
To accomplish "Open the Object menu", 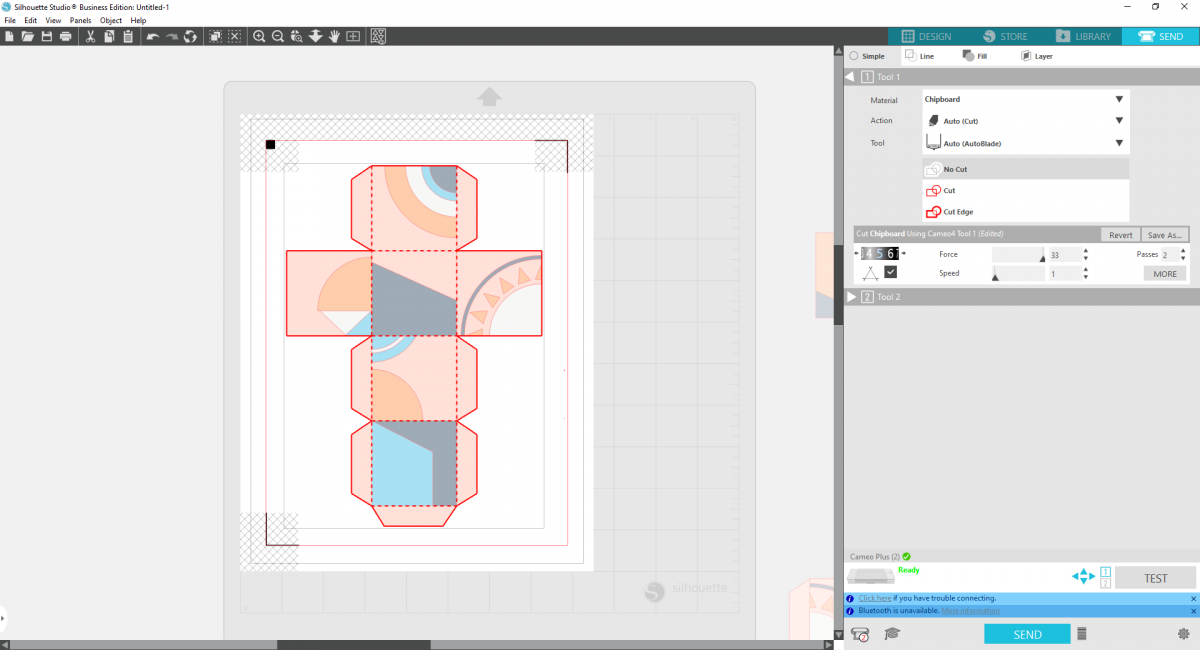I will pyautogui.click(x=111, y=20).
